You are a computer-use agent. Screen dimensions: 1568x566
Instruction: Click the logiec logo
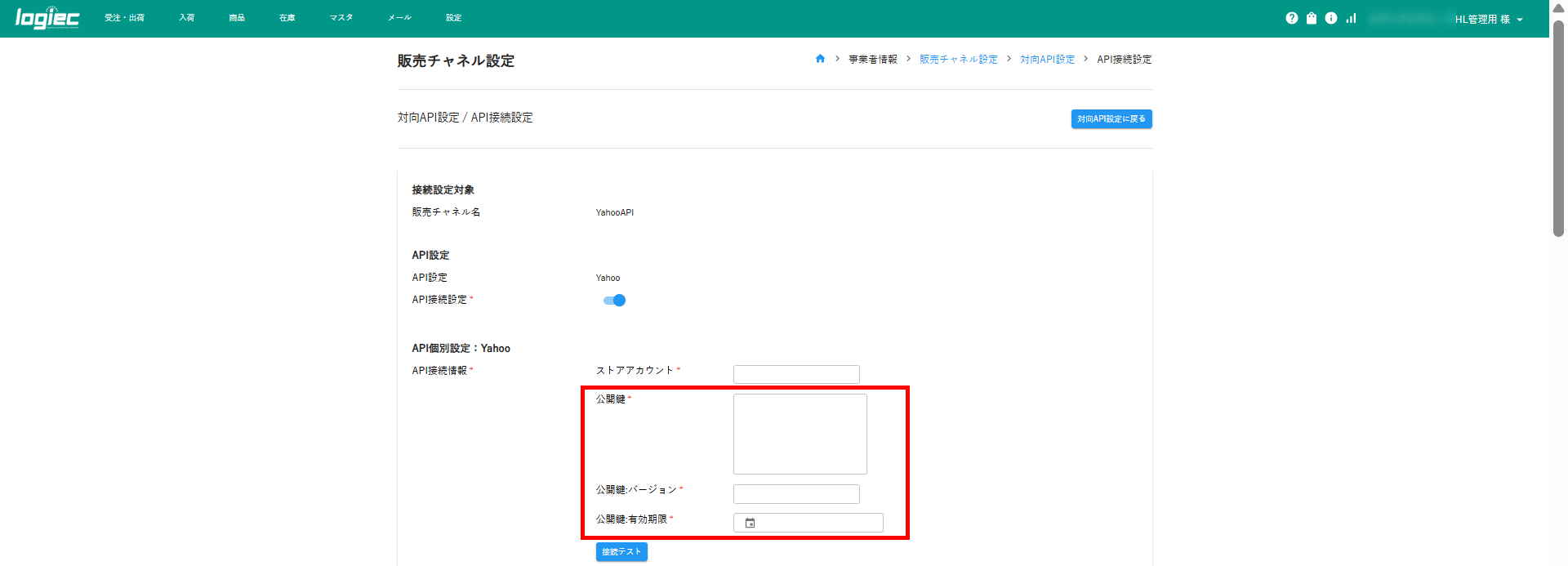click(x=47, y=18)
